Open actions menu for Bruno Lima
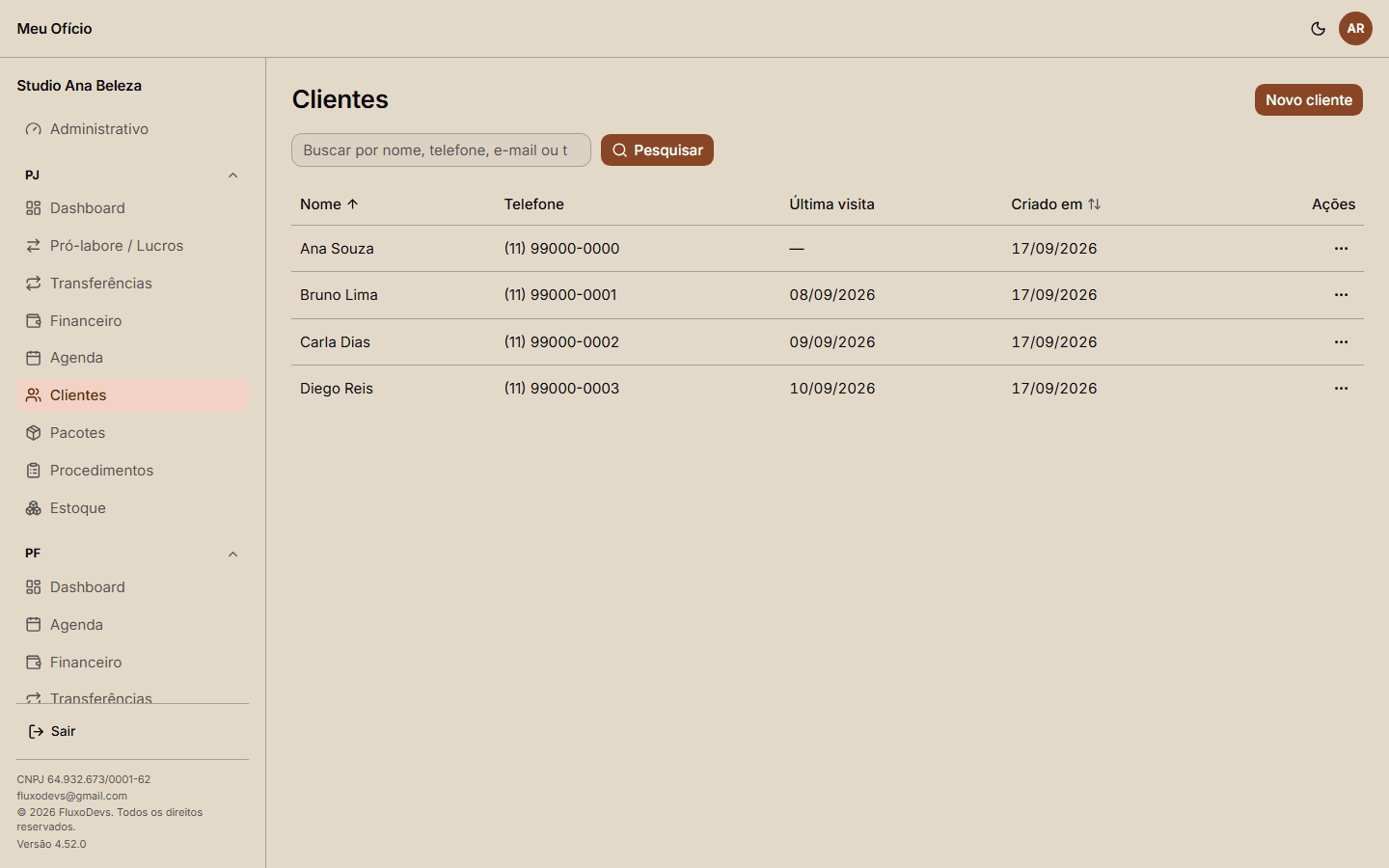 click(1341, 295)
